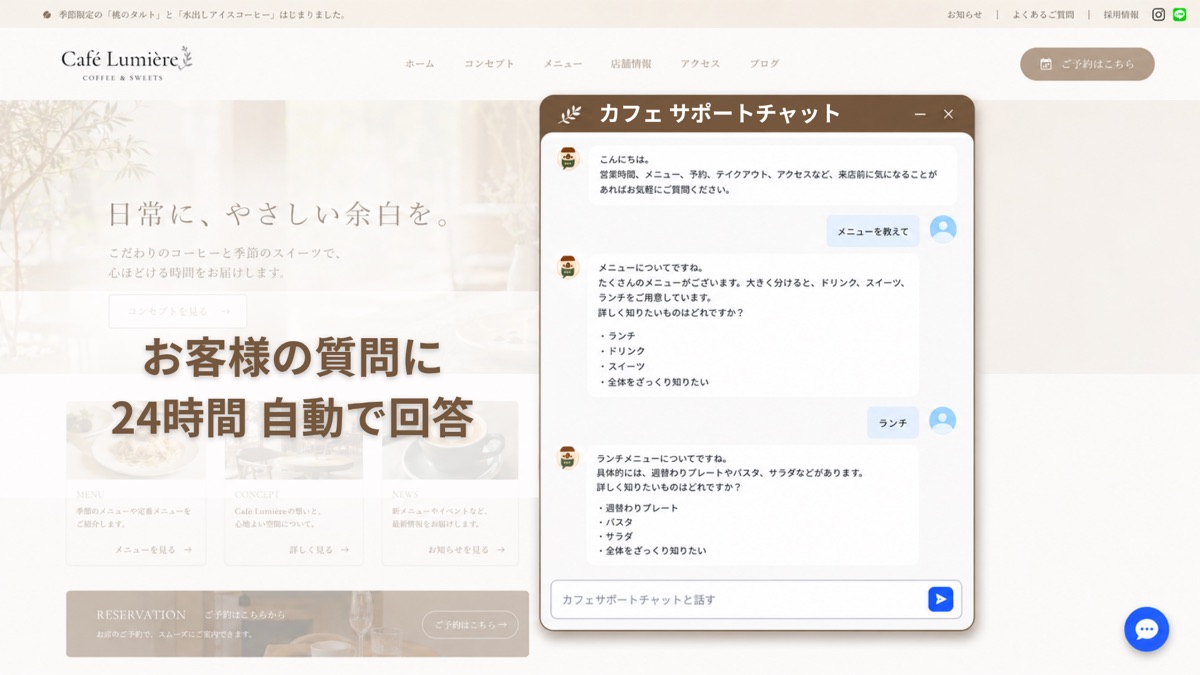This screenshot has width=1200, height=675.
Task: Click the Café Lumière logo
Action: click(126, 63)
